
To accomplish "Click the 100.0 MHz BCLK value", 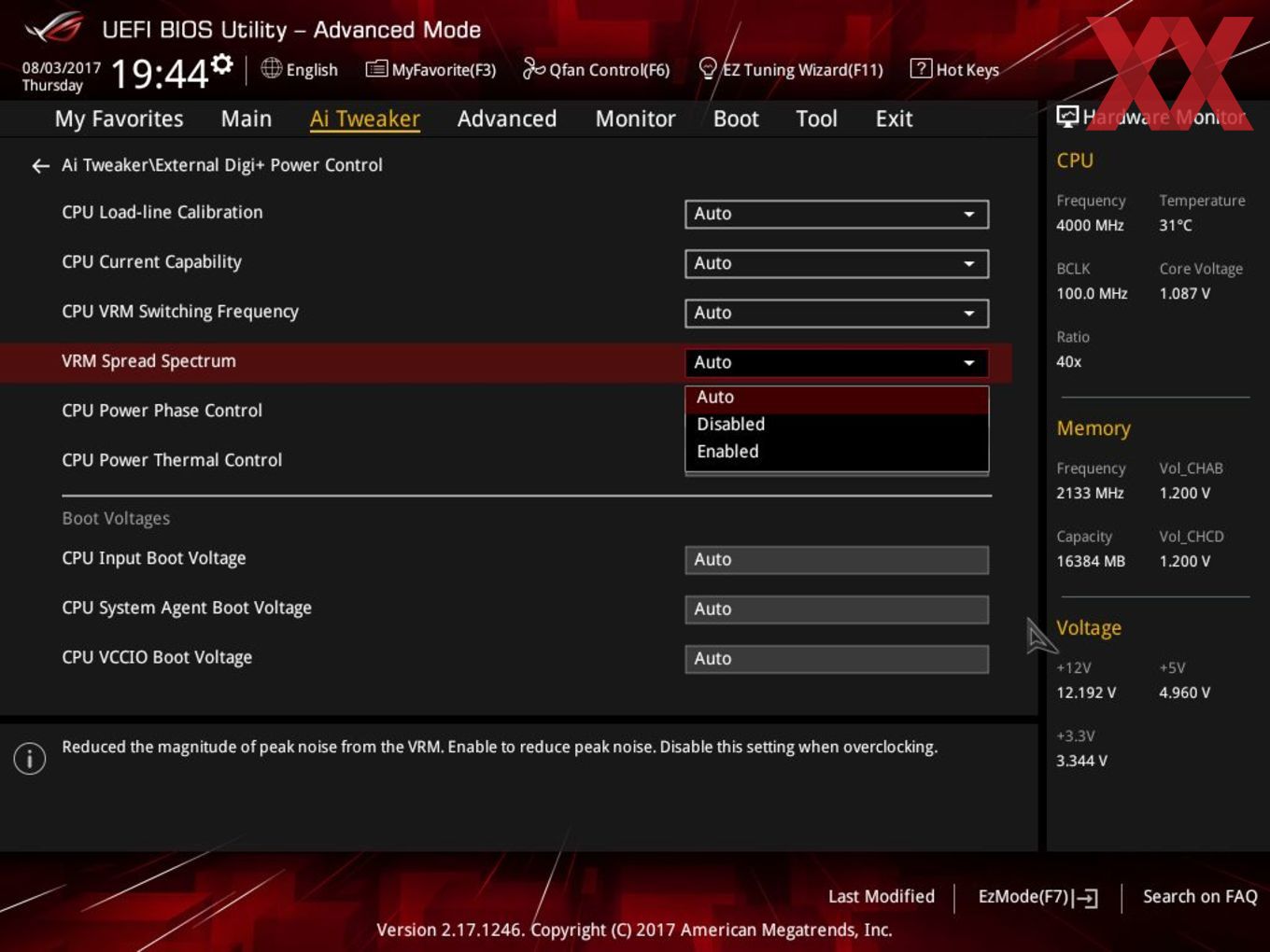I will (x=1092, y=294).
